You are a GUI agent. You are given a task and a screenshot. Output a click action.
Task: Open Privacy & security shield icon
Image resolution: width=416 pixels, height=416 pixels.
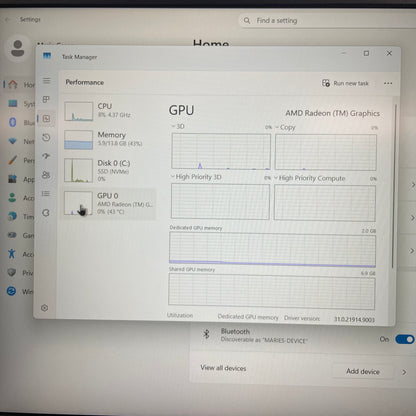(x=12, y=273)
